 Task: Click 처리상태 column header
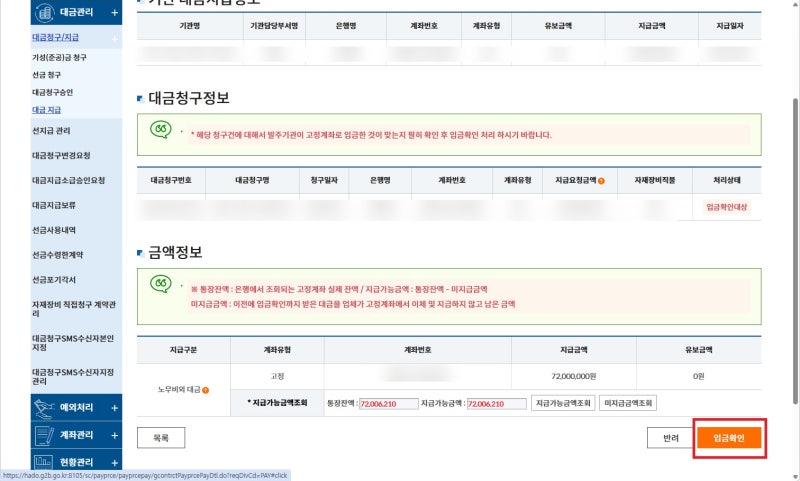727,181
